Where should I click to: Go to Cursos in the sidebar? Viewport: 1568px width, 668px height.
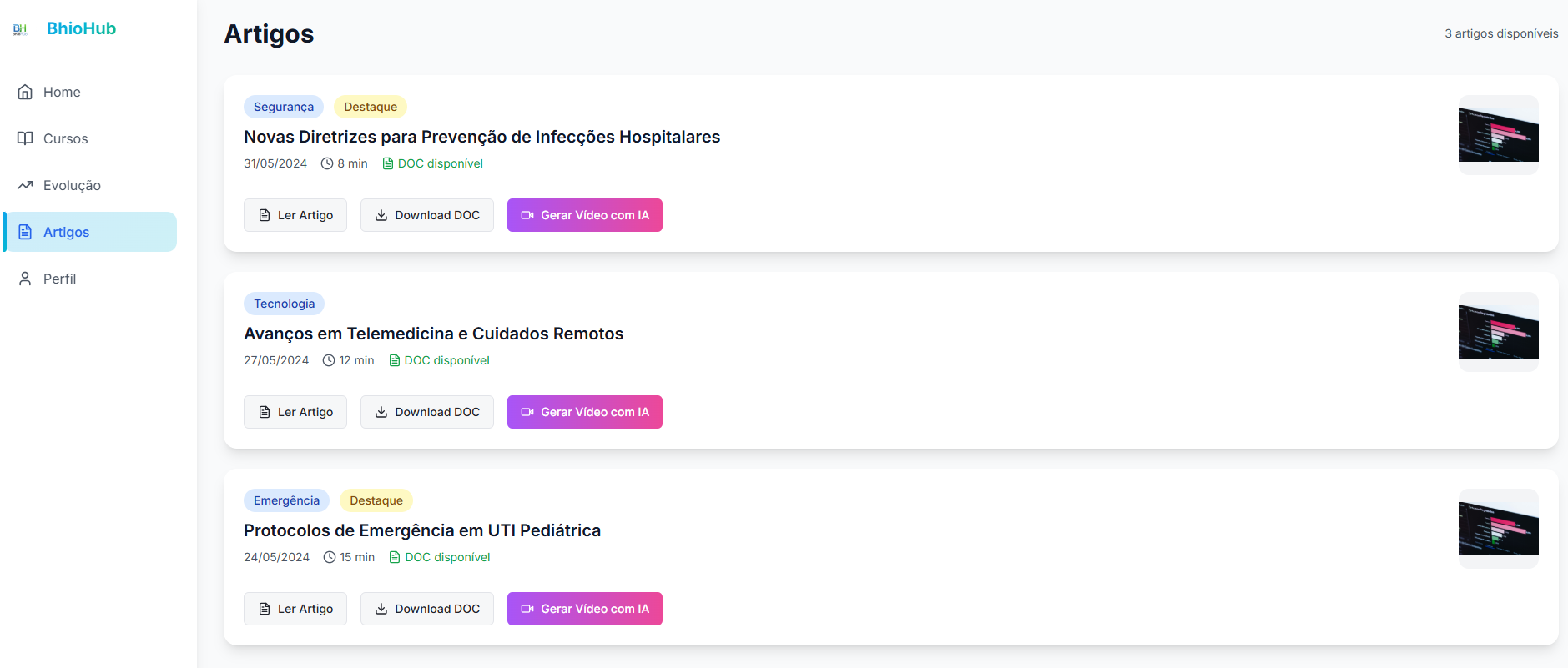pyautogui.click(x=90, y=138)
